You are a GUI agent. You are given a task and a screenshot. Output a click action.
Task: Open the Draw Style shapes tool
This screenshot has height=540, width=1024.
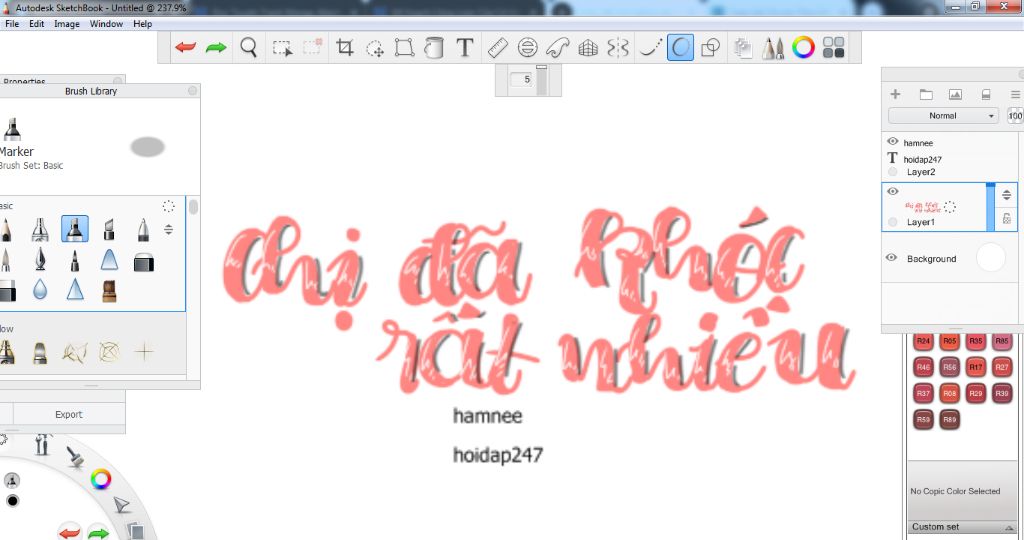tap(710, 47)
